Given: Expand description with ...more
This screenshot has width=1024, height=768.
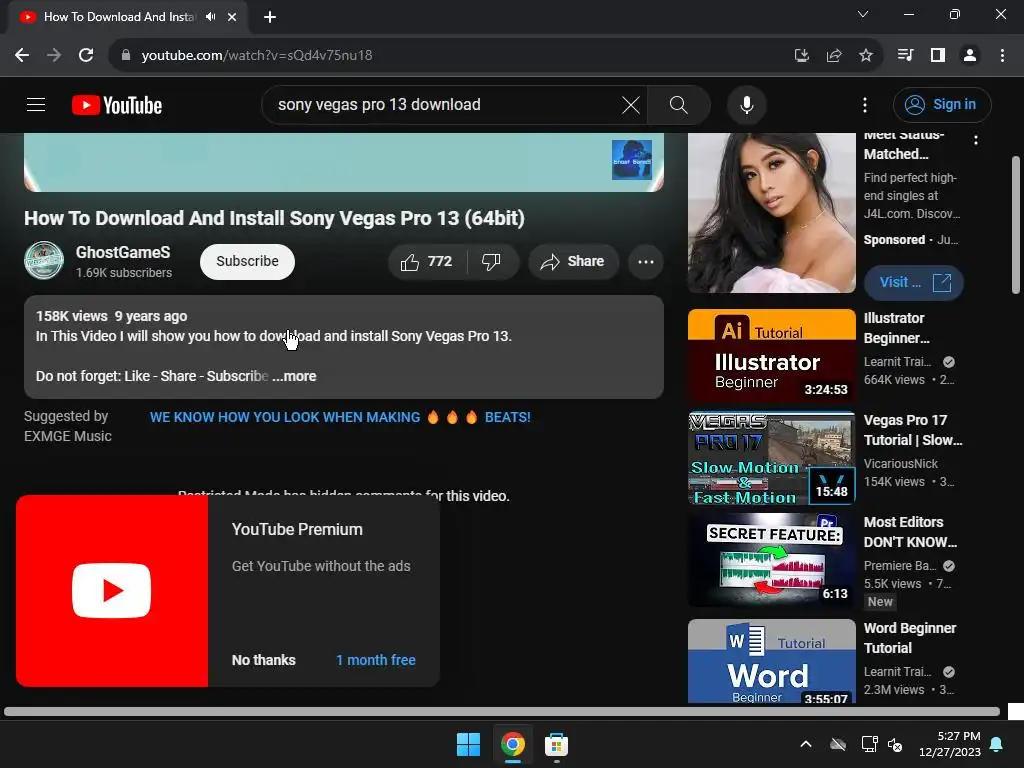Looking at the screenshot, I should tap(295, 376).
